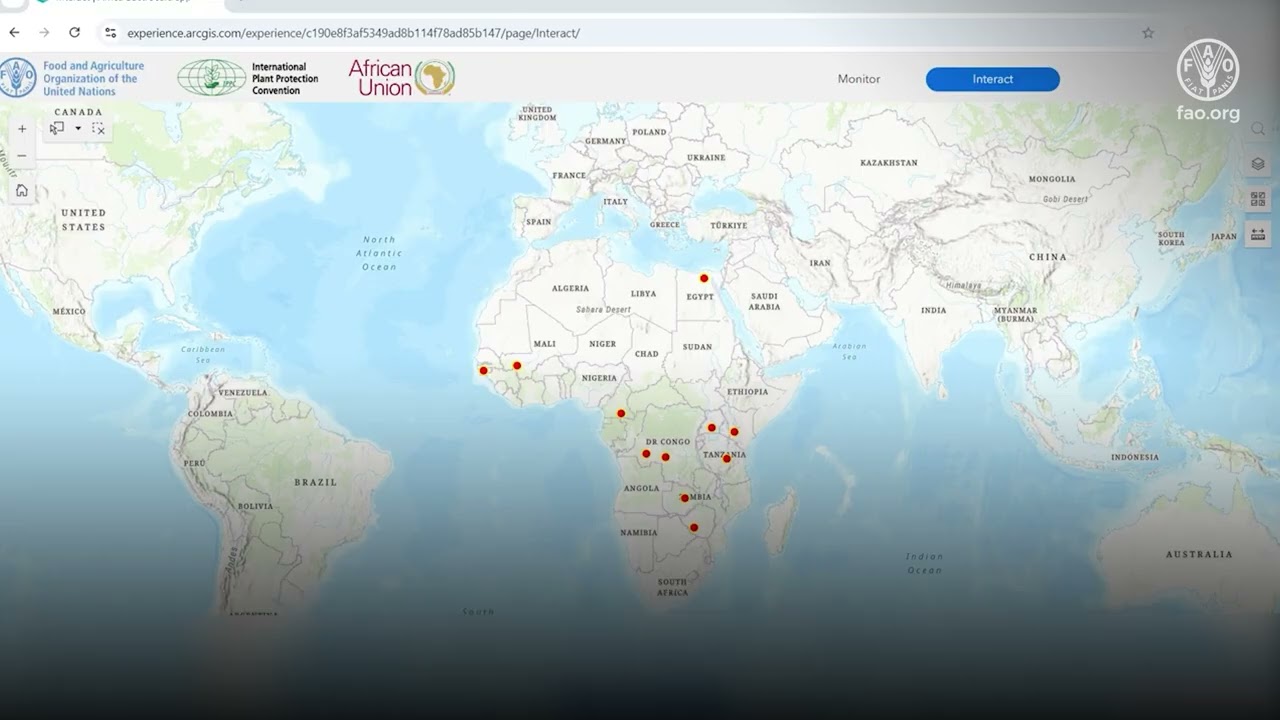1280x720 pixels.
Task: View site information beside the URL
Action: tap(110, 33)
